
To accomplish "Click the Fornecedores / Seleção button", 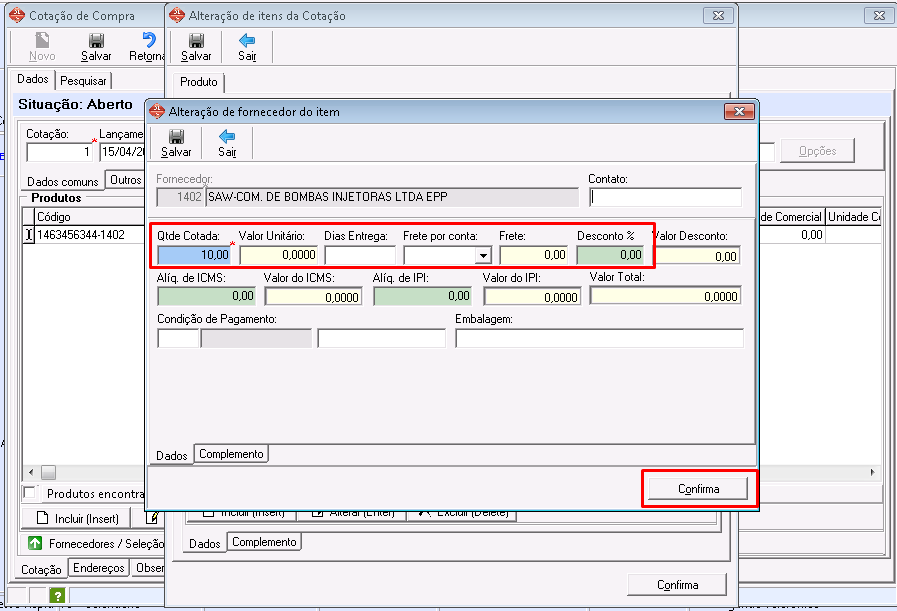I will point(94,543).
